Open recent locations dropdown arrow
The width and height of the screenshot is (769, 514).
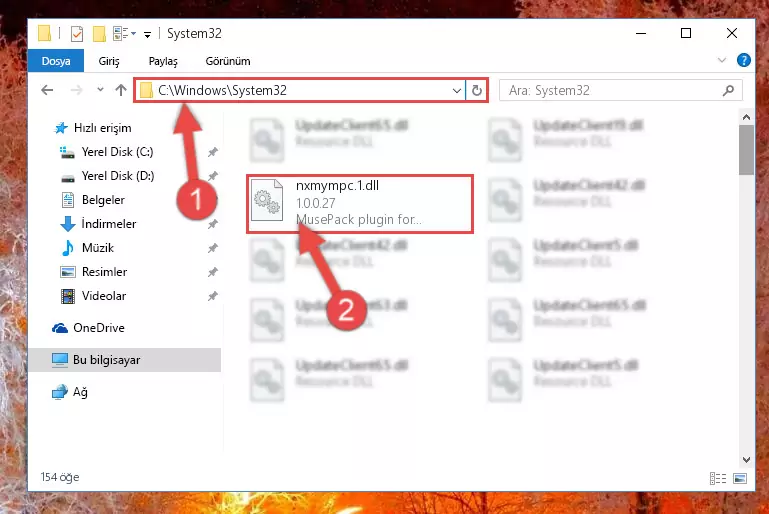100,90
